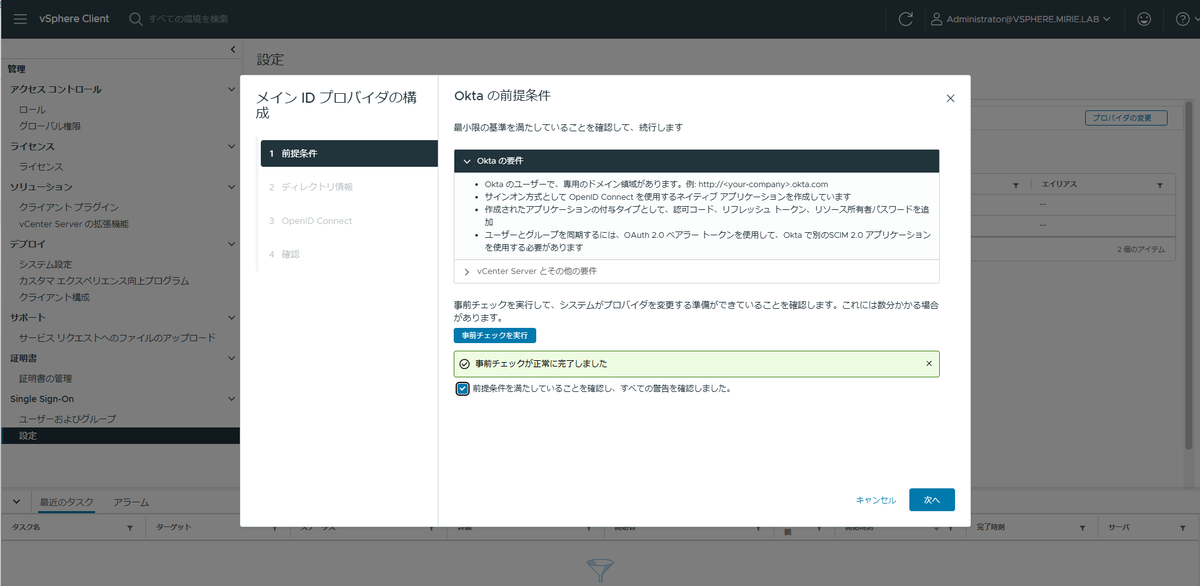
Task: Dismiss the precheck success alert
Action: [929, 363]
